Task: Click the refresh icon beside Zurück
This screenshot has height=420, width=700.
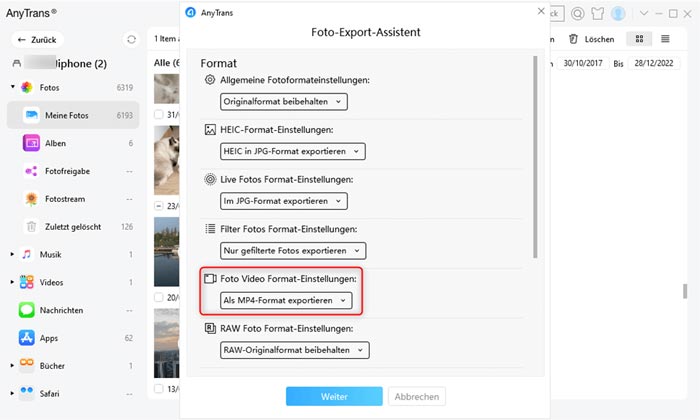Action: [x=131, y=40]
